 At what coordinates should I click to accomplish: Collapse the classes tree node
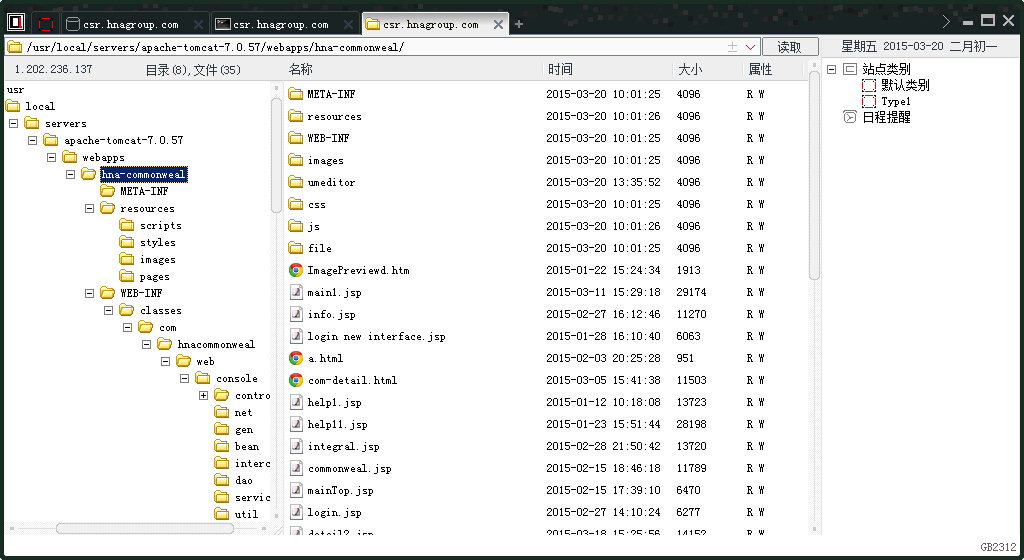(108, 310)
